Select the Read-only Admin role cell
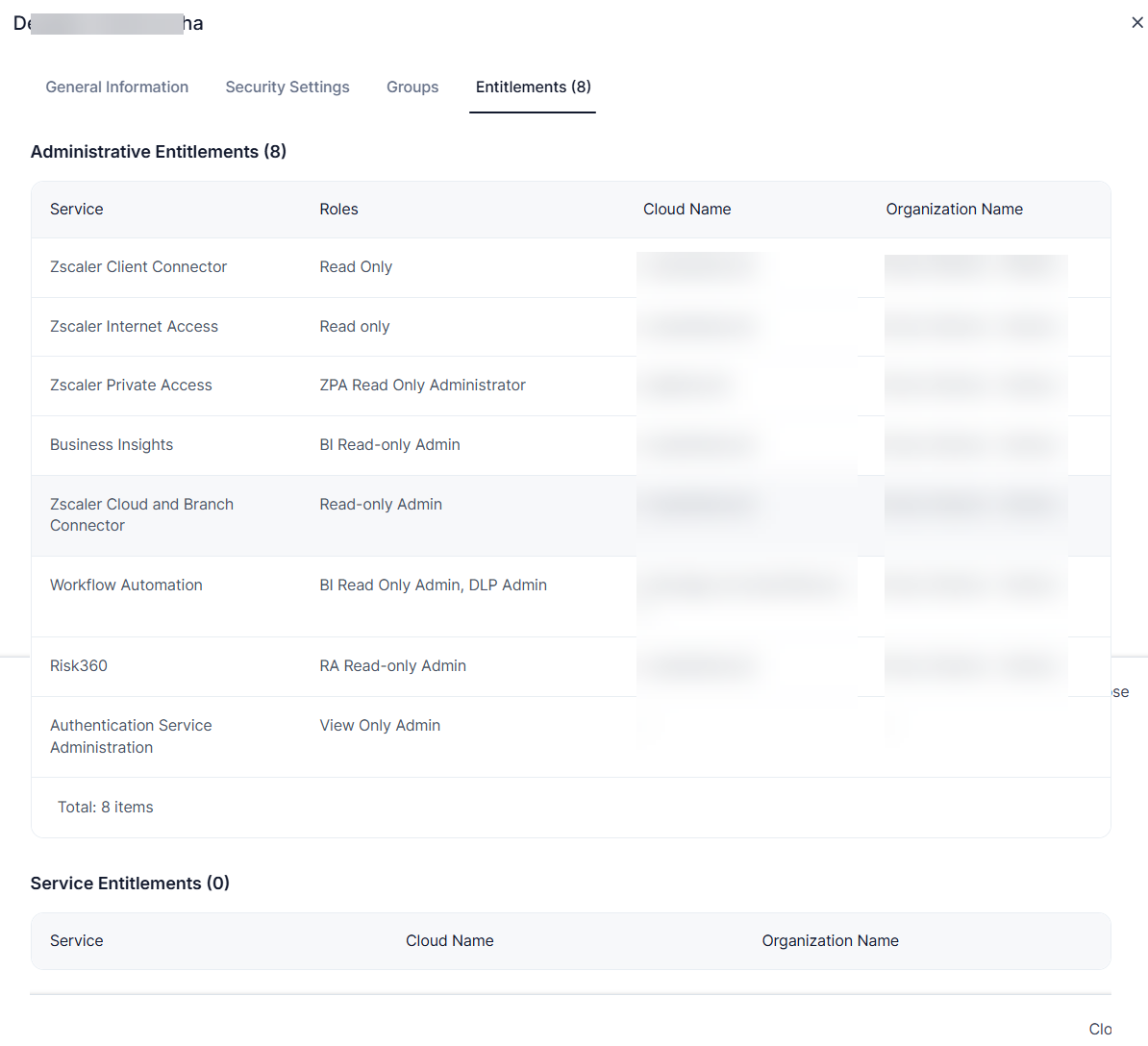The image size is (1148, 1046). click(381, 505)
